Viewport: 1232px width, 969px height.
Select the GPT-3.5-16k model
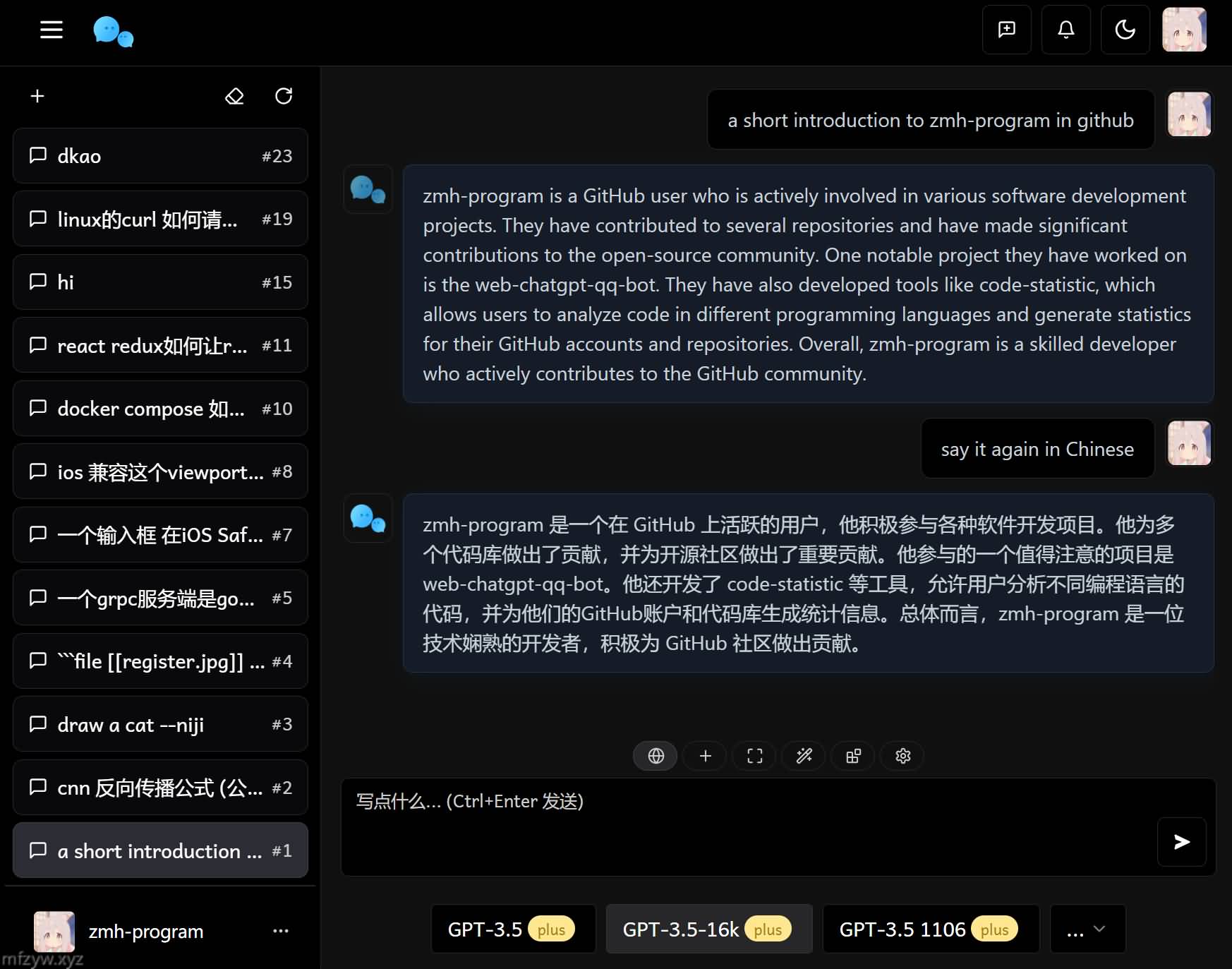(x=708, y=929)
